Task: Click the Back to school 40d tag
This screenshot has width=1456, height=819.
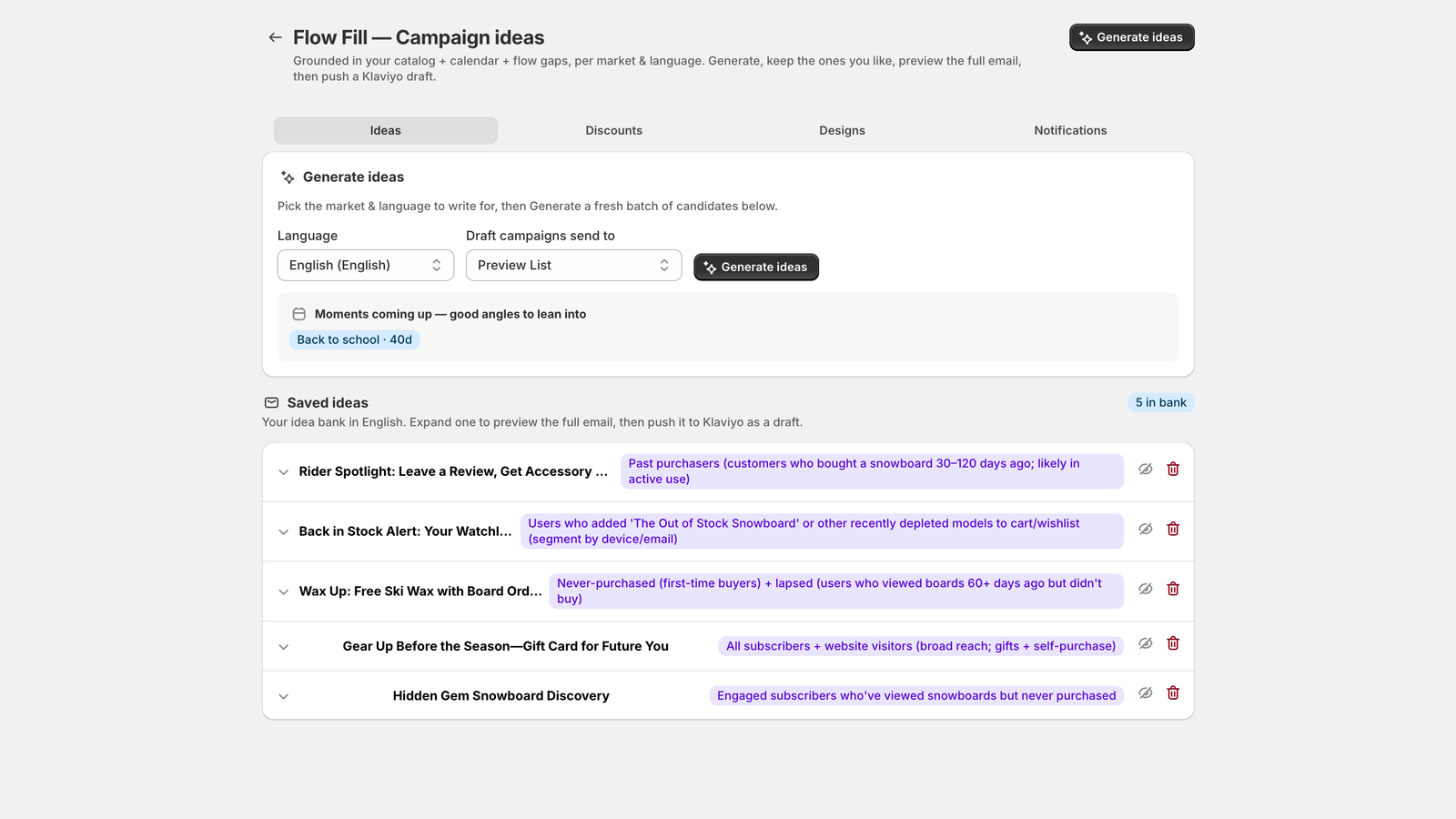Action: [354, 339]
